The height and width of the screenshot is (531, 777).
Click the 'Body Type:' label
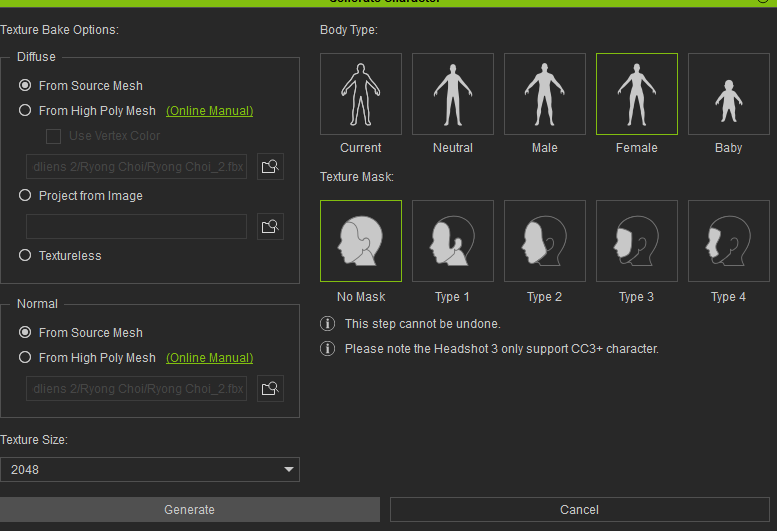[x=349, y=30]
